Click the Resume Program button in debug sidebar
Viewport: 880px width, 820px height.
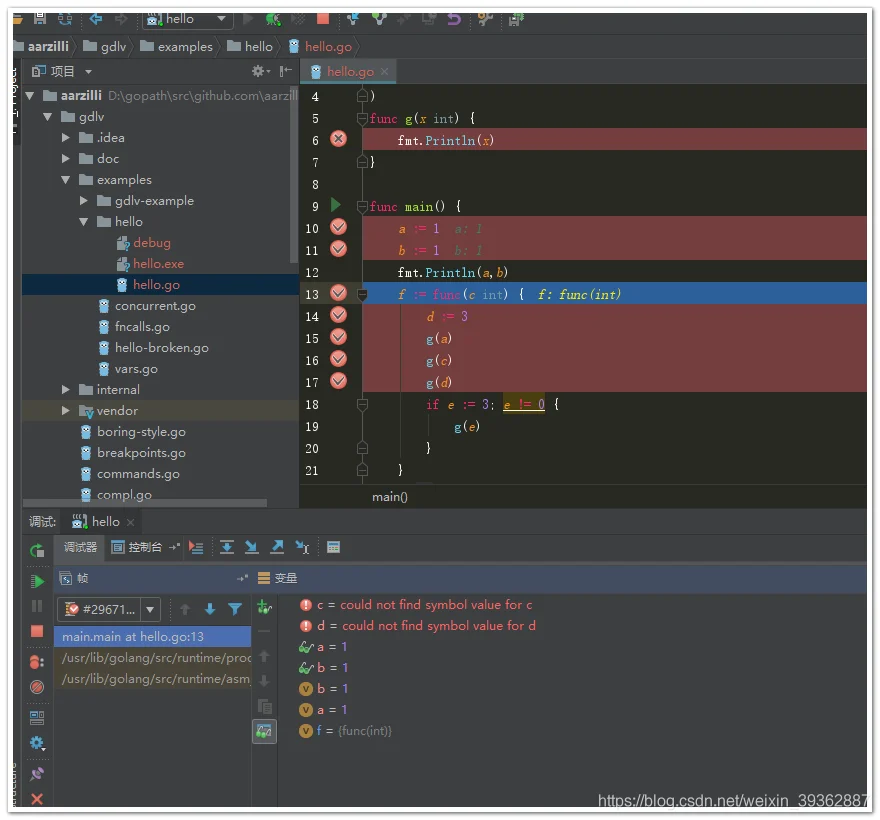coord(37,581)
